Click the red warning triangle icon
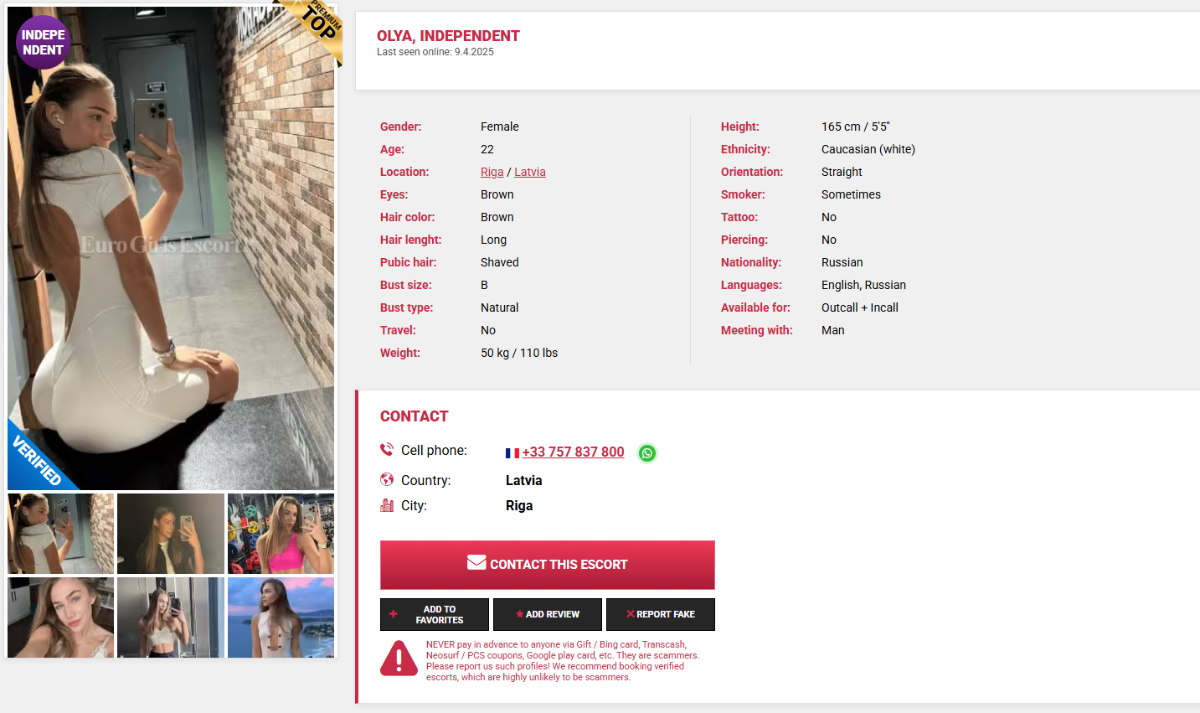The width and height of the screenshot is (1200, 713). pyautogui.click(x=399, y=658)
